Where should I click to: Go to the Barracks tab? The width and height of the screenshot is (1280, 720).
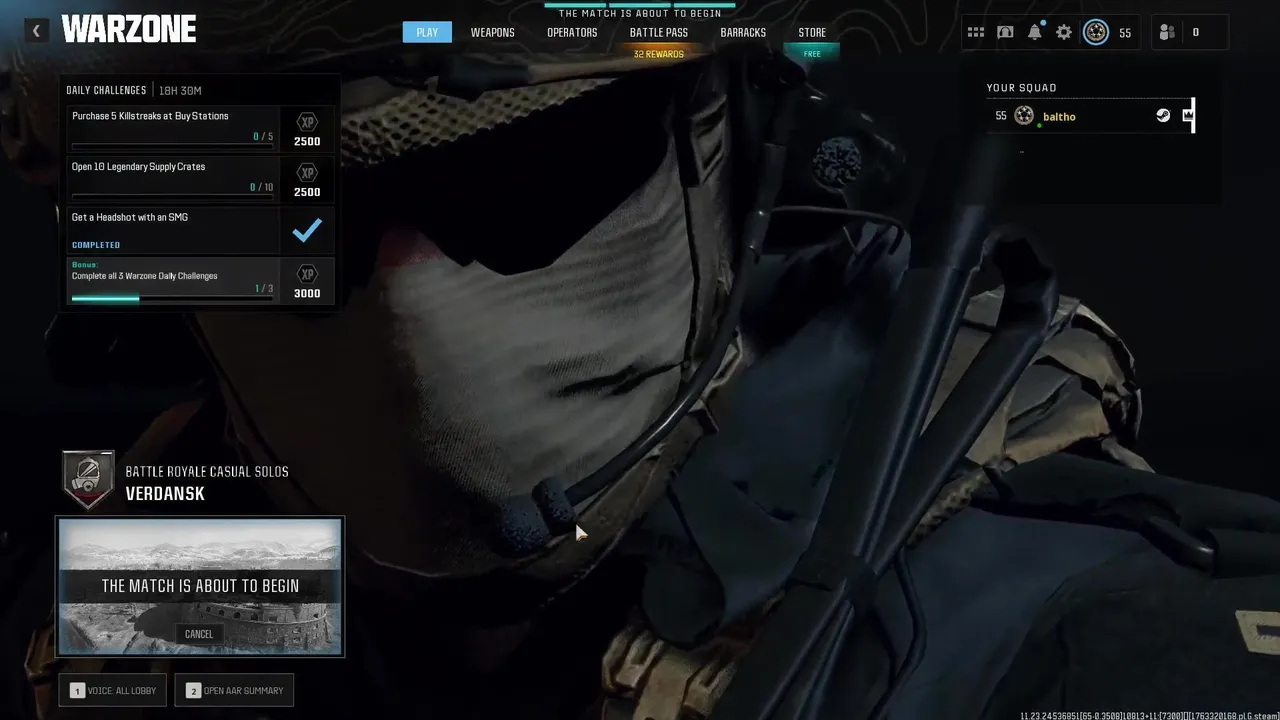point(743,32)
